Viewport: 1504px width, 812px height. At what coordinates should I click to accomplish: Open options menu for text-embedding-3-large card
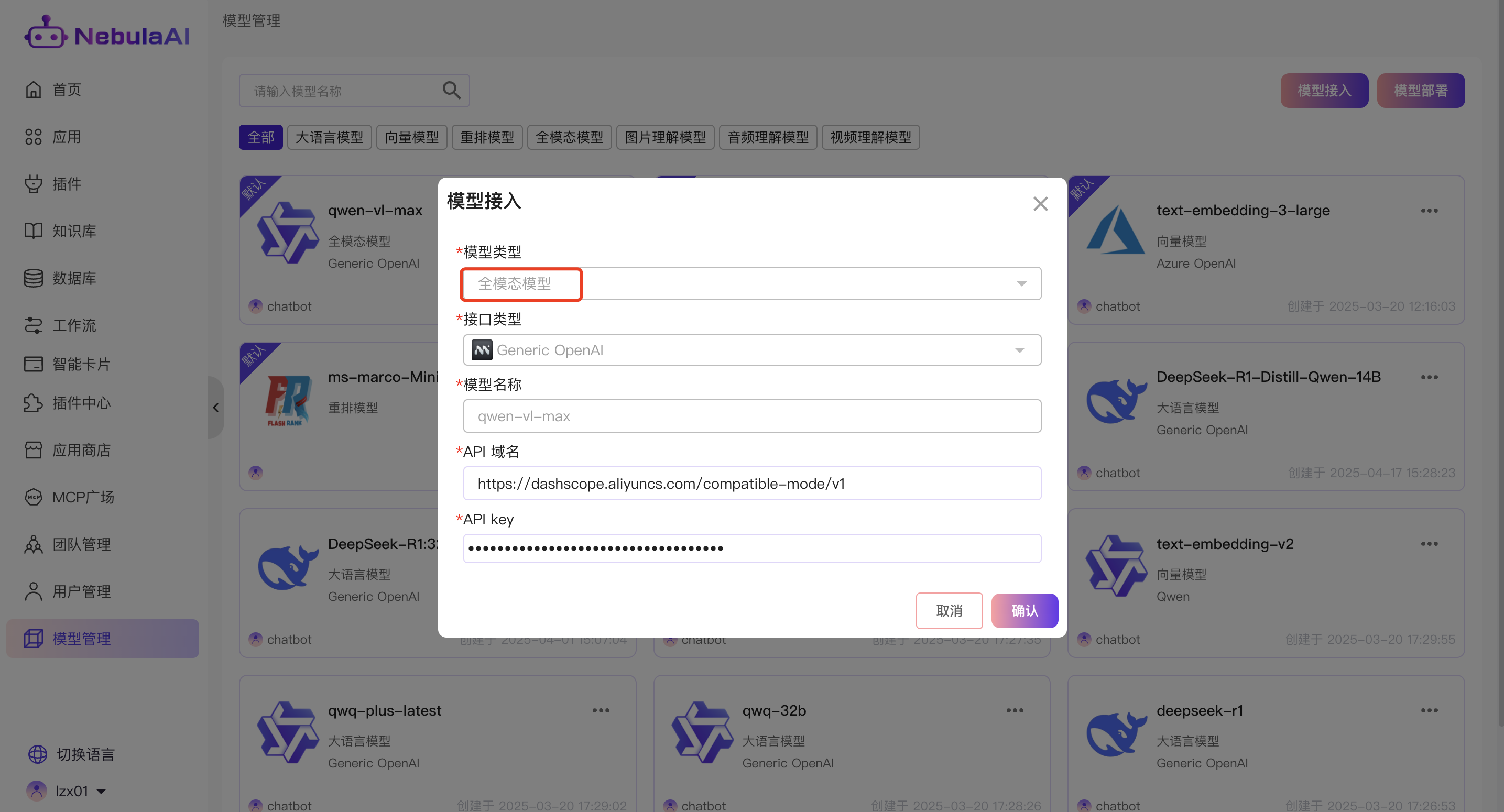pos(1429,211)
